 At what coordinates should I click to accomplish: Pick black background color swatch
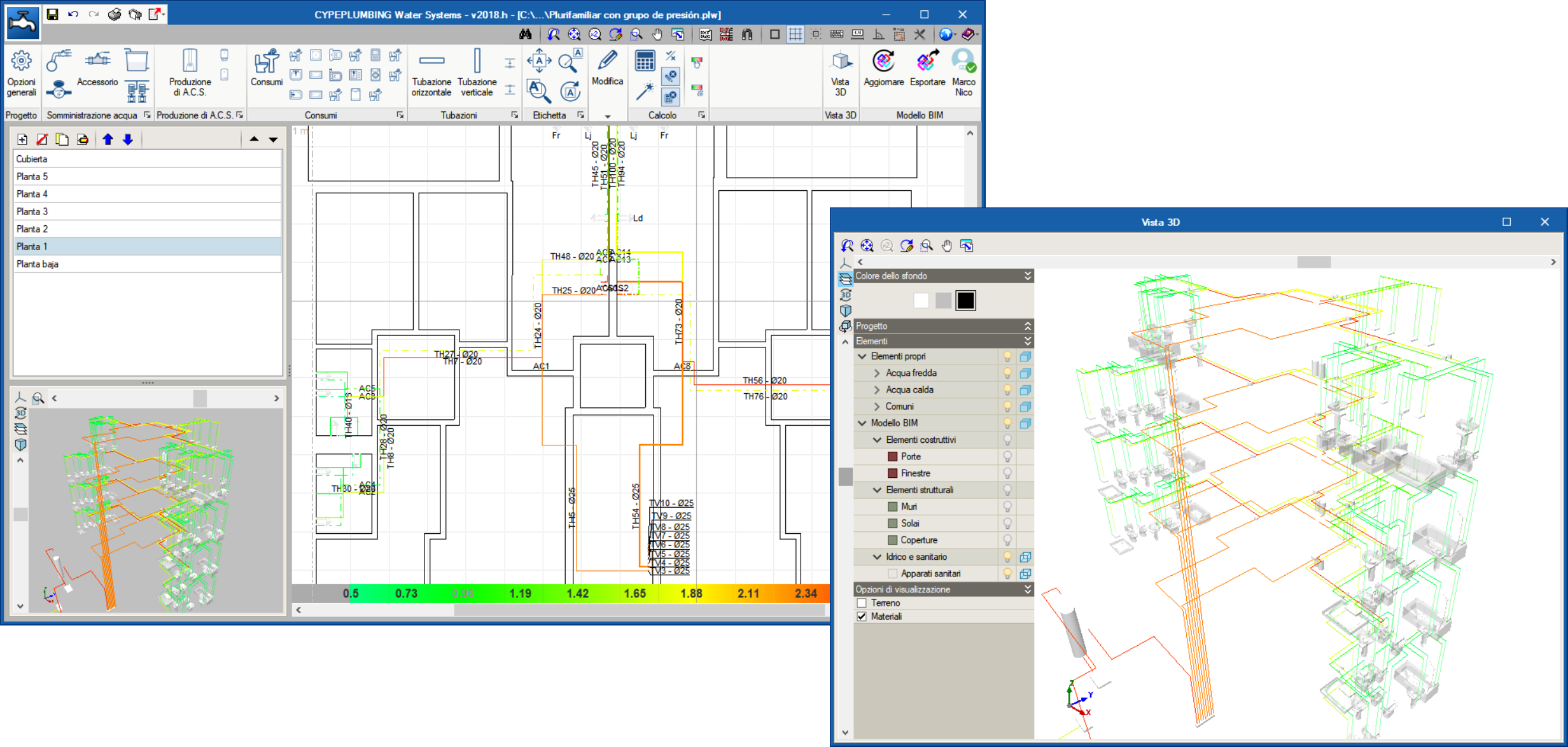pos(965,300)
